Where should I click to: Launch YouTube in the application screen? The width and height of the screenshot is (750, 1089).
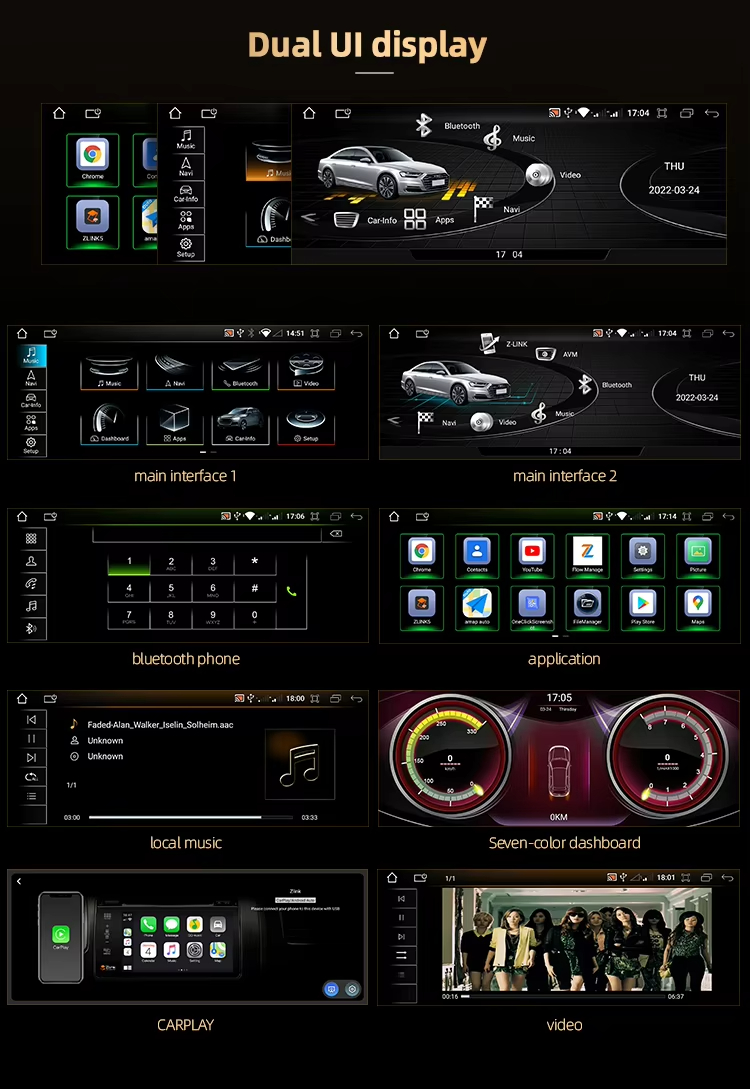[532, 556]
